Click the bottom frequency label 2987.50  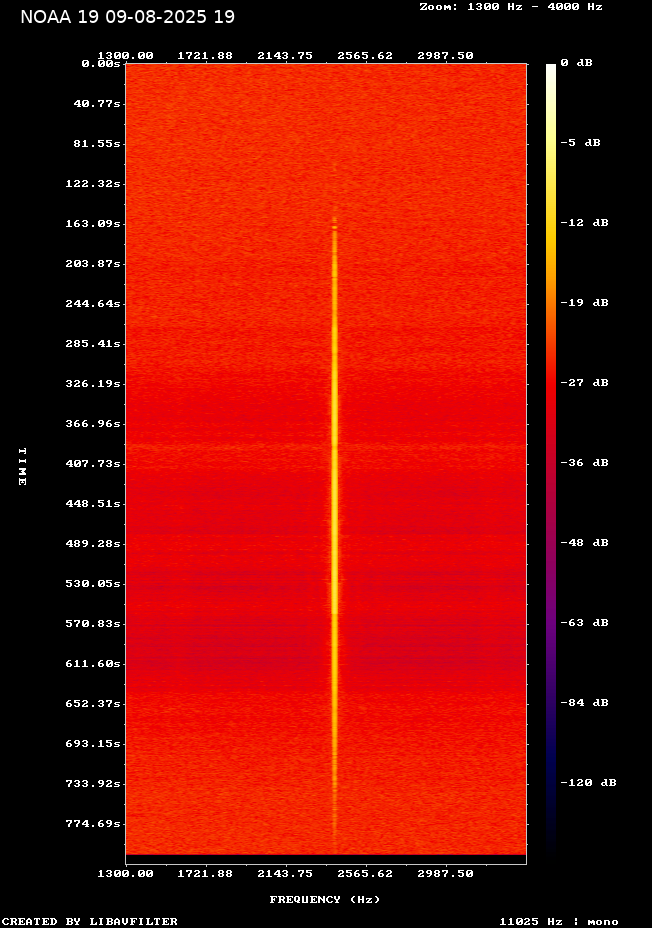pos(446,874)
